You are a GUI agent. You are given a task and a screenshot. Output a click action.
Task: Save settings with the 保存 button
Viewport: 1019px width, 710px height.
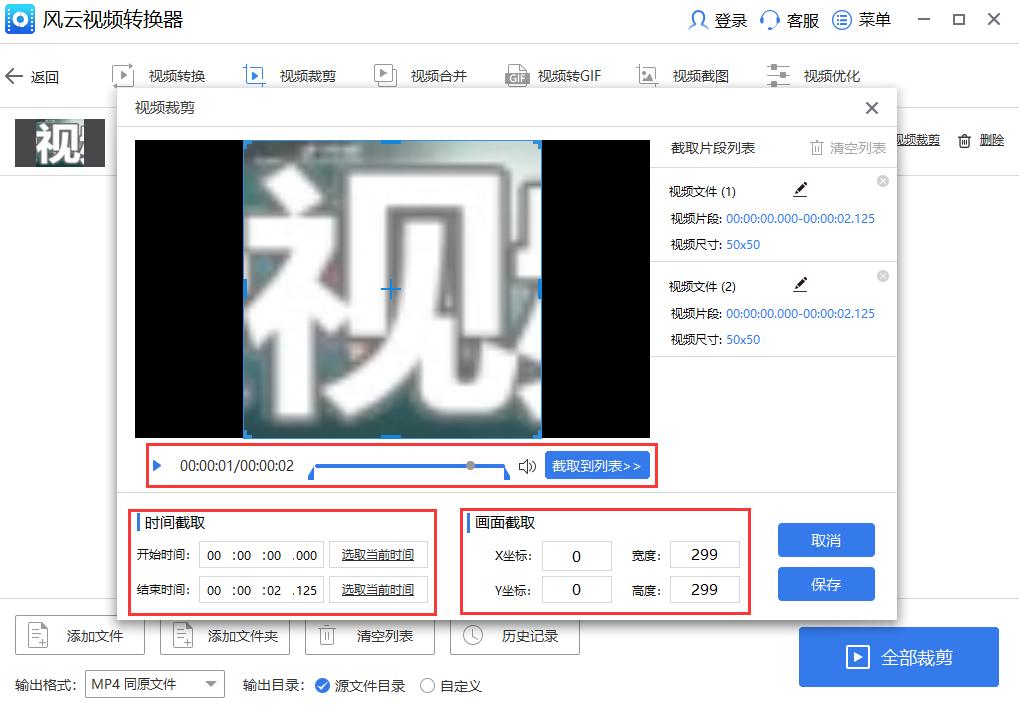click(826, 585)
